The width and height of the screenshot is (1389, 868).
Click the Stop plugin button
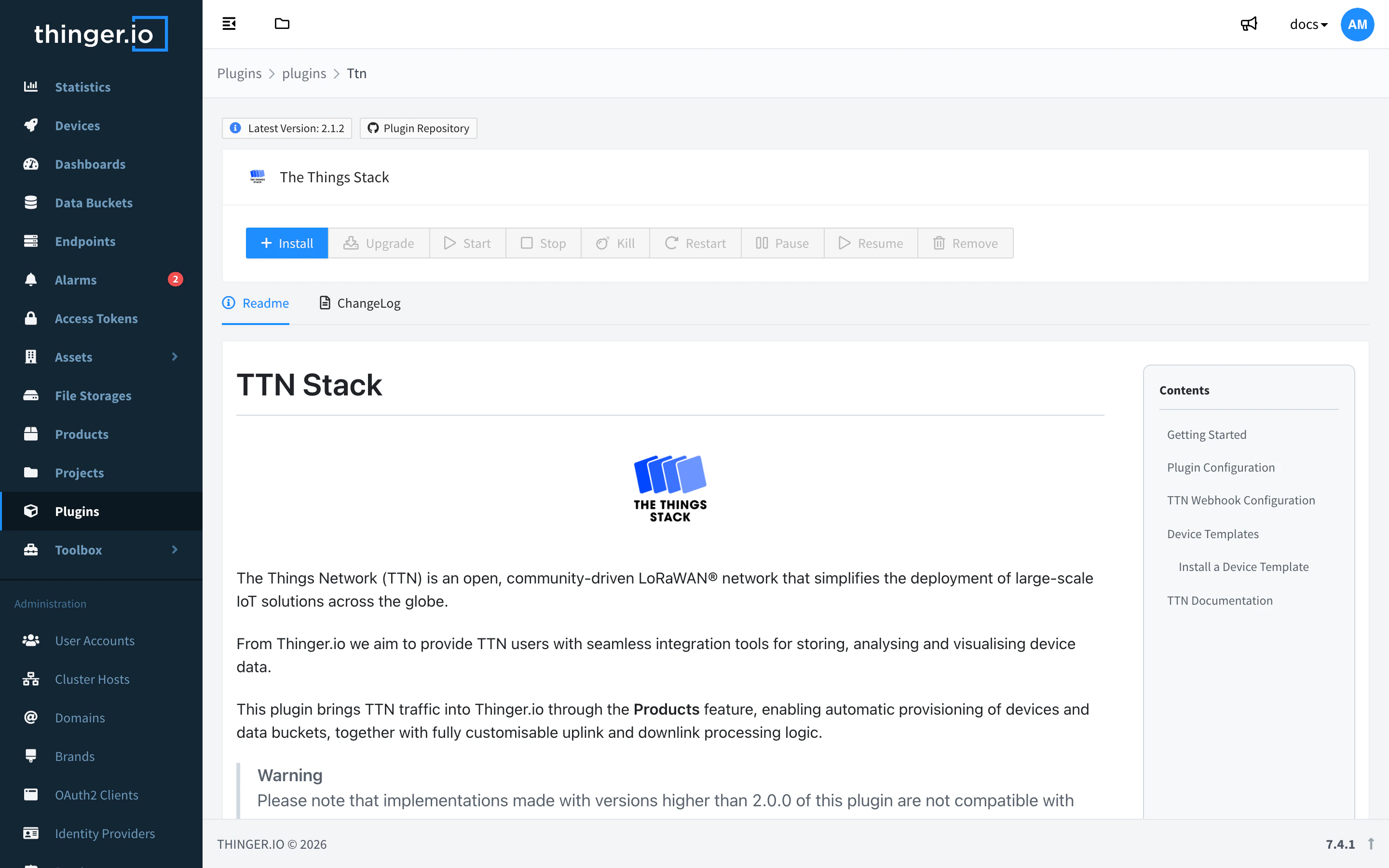coord(543,243)
